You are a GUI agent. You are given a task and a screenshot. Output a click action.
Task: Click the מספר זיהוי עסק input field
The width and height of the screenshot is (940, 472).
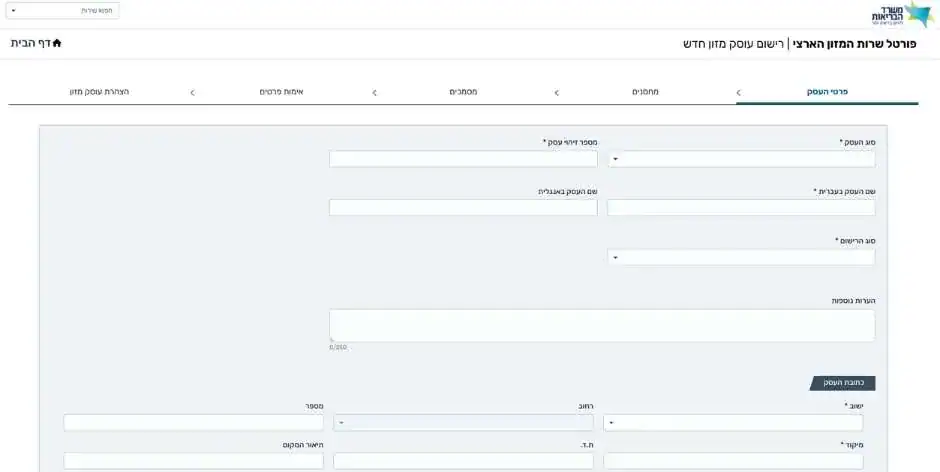pyautogui.click(x=463, y=159)
